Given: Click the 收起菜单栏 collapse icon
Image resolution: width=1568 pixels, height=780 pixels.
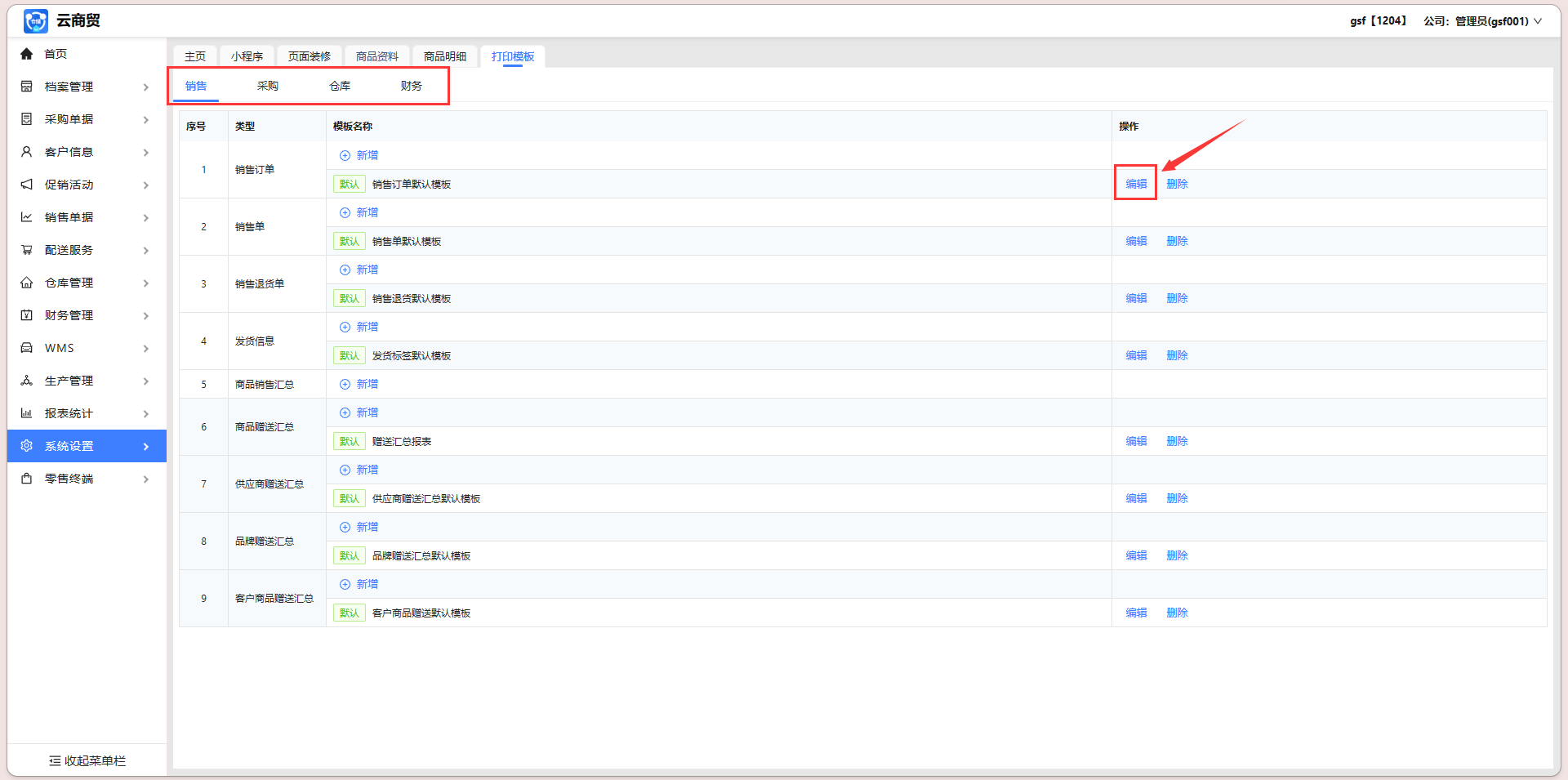Looking at the screenshot, I should (55, 760).
